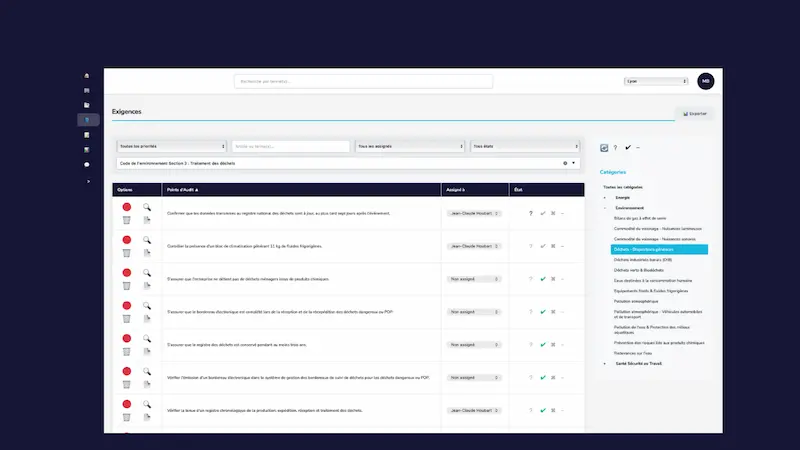Mark first row status as question mark
The width and height of the screenshot is (800, 450).
pos(530,213)
